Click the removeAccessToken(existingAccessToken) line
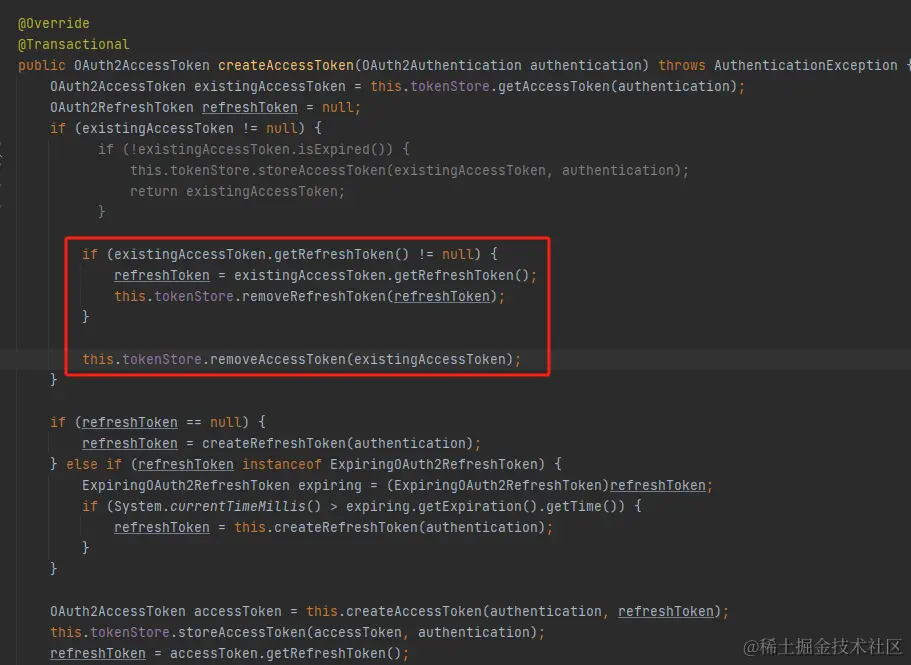The width and height of the screenshot is (911, 665). [302, 360]
